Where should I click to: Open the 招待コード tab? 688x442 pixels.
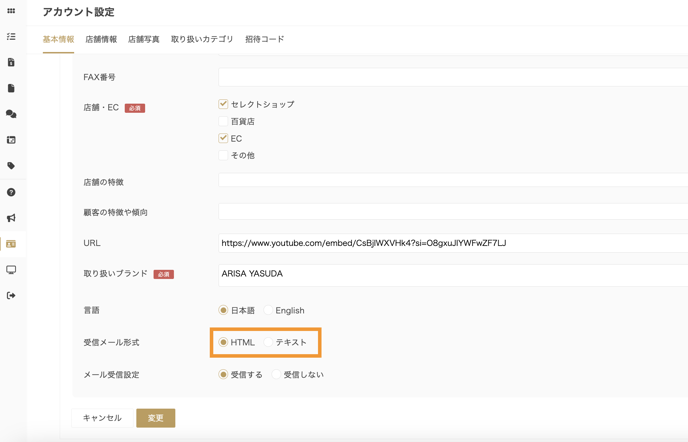265,40
